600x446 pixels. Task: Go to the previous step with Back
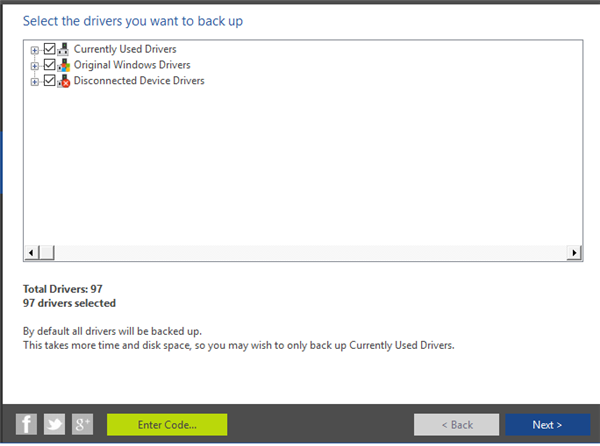(x=457, y=425)
